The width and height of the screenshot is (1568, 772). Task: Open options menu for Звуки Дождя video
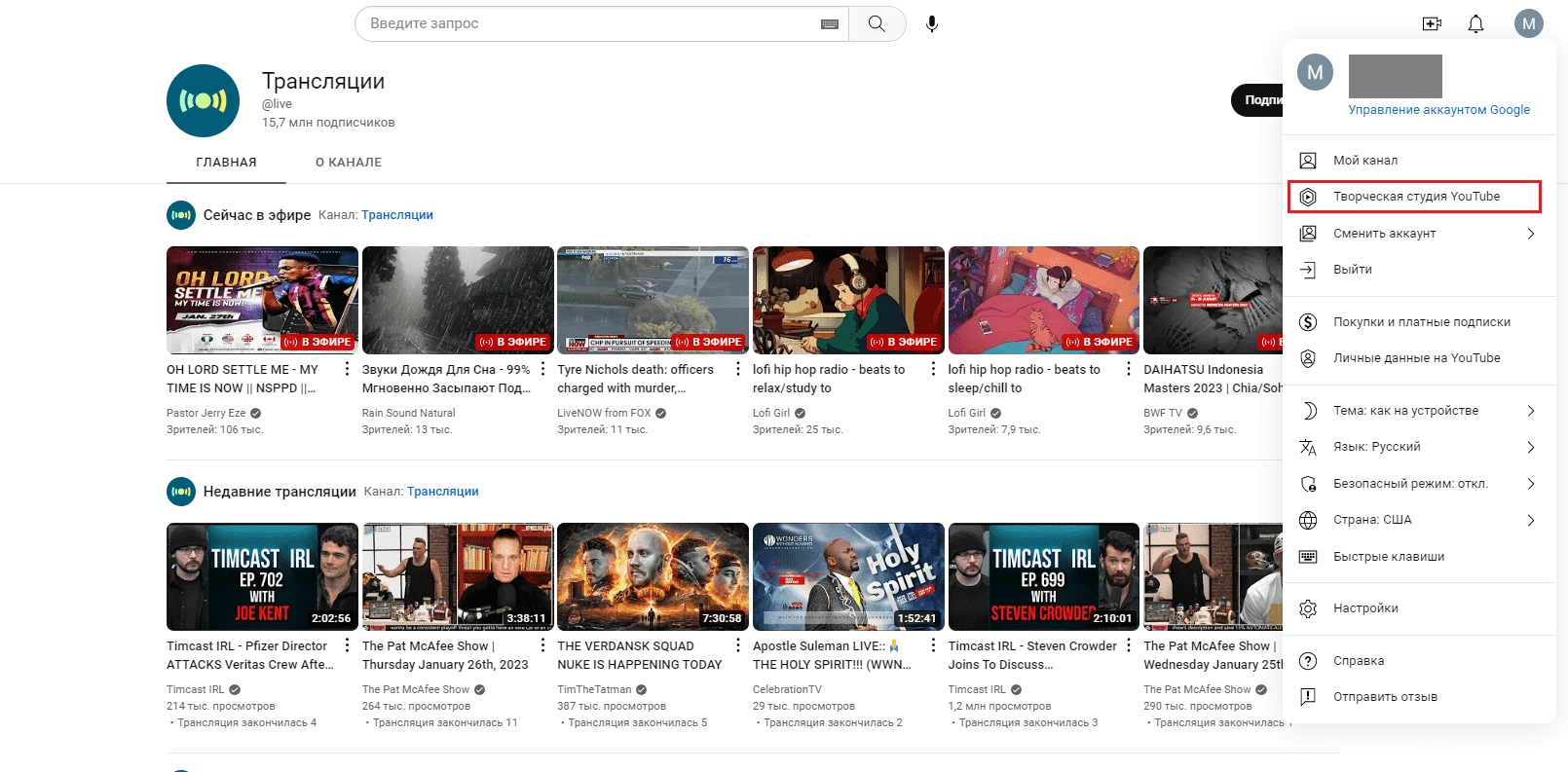click(x=542, y=369)
